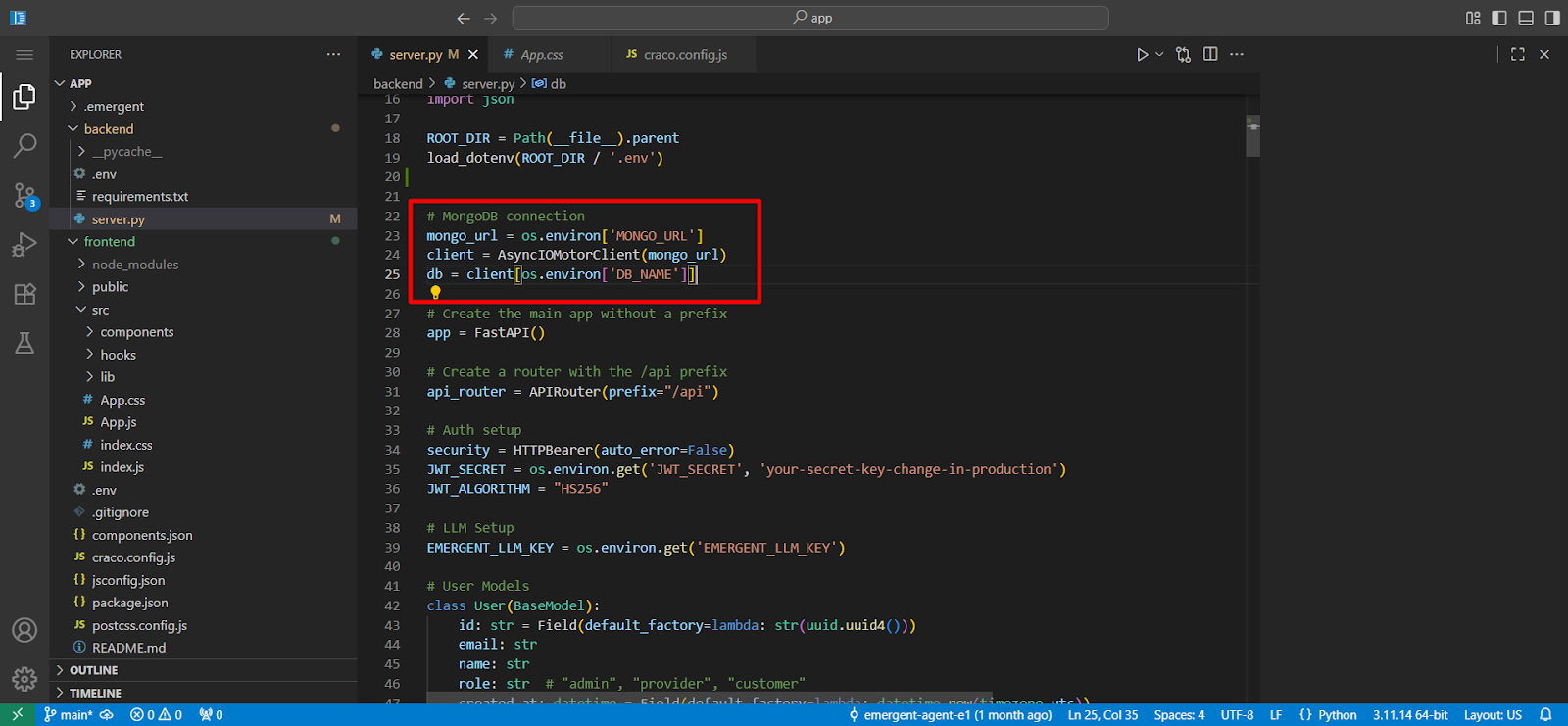The height and width of the screenshot is (726, 1568).
Task: Open the remote window indicator in status bar
Action: (17, 715)
